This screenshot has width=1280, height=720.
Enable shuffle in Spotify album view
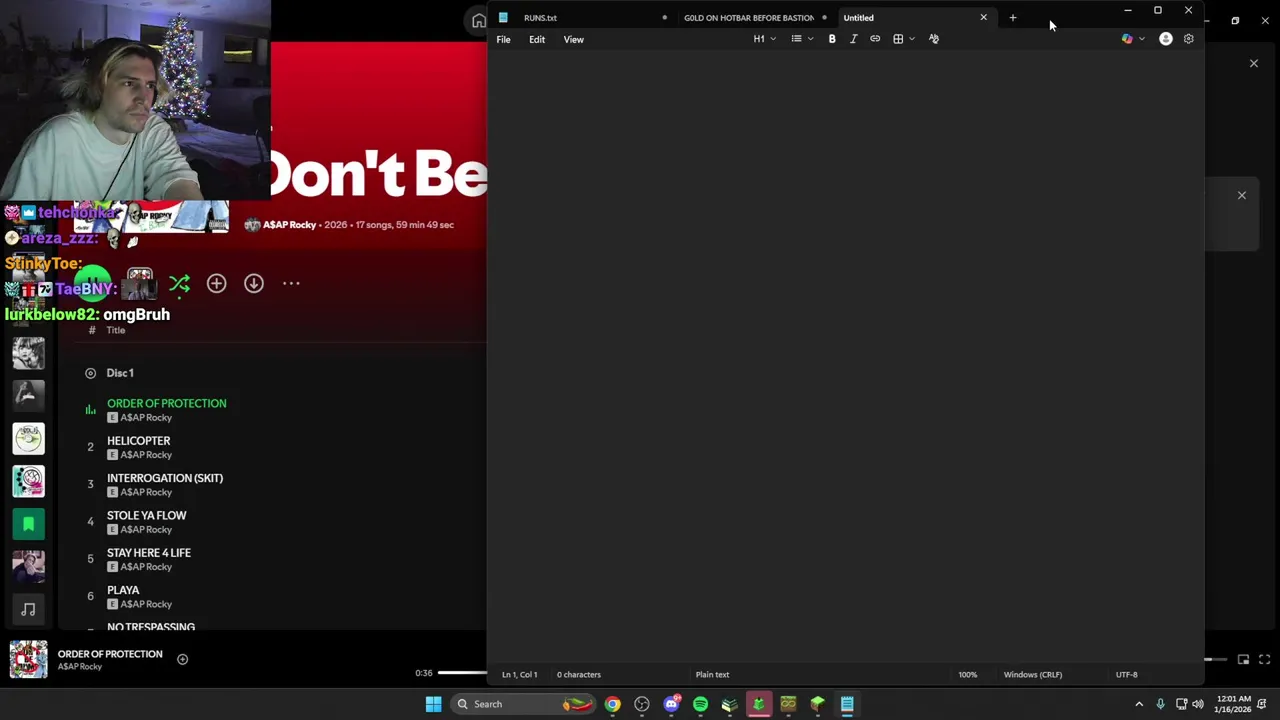179,284
